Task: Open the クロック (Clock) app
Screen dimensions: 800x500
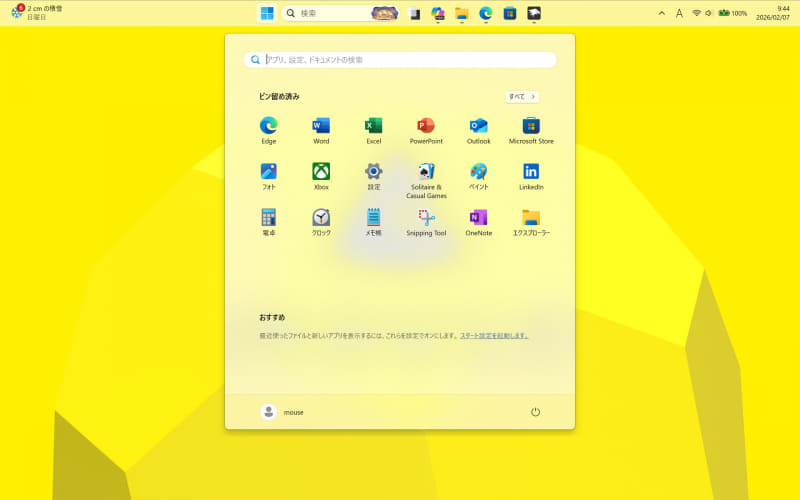Action: click(321, 222)
